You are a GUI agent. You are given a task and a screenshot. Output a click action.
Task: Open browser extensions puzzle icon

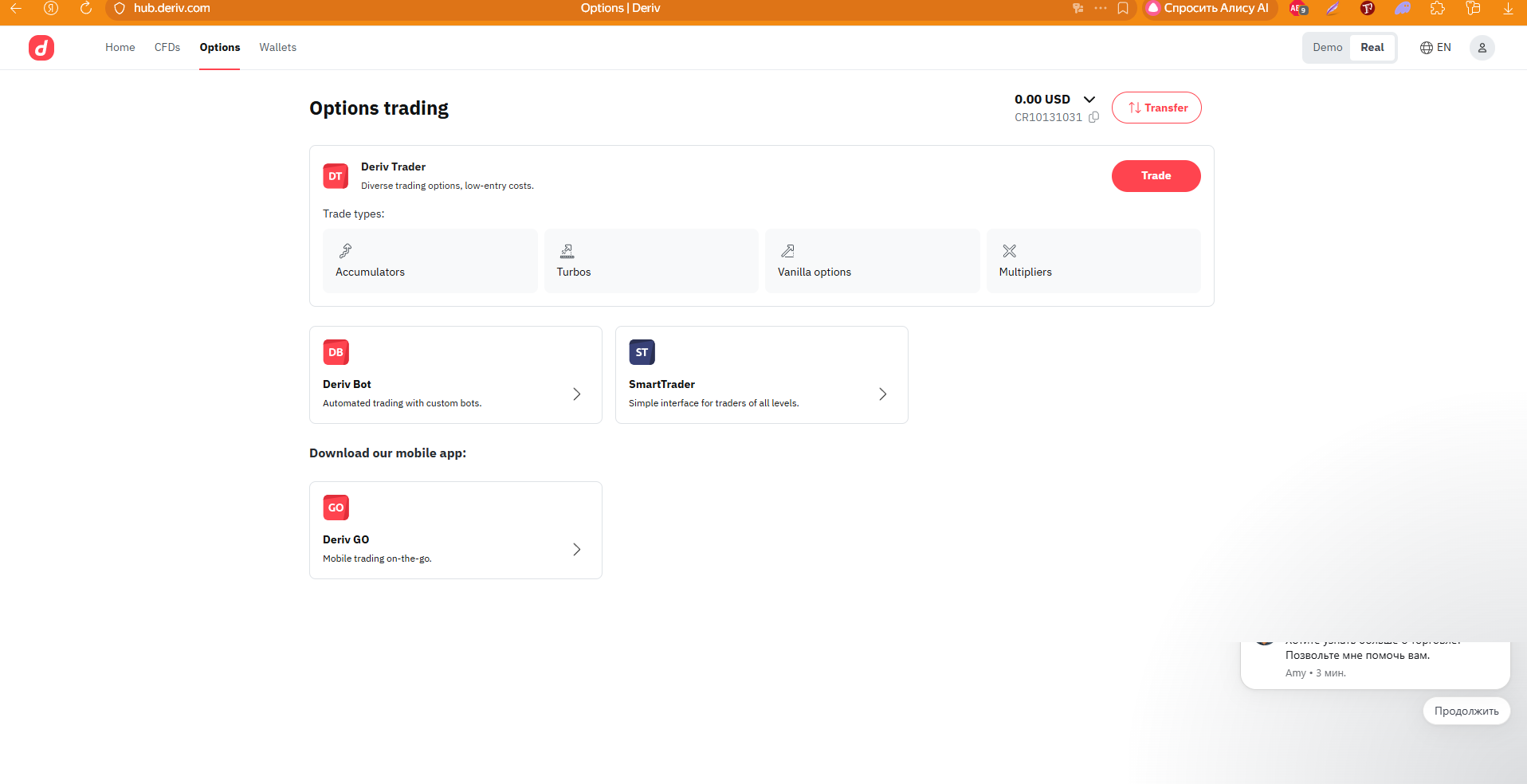[1438, 8]
